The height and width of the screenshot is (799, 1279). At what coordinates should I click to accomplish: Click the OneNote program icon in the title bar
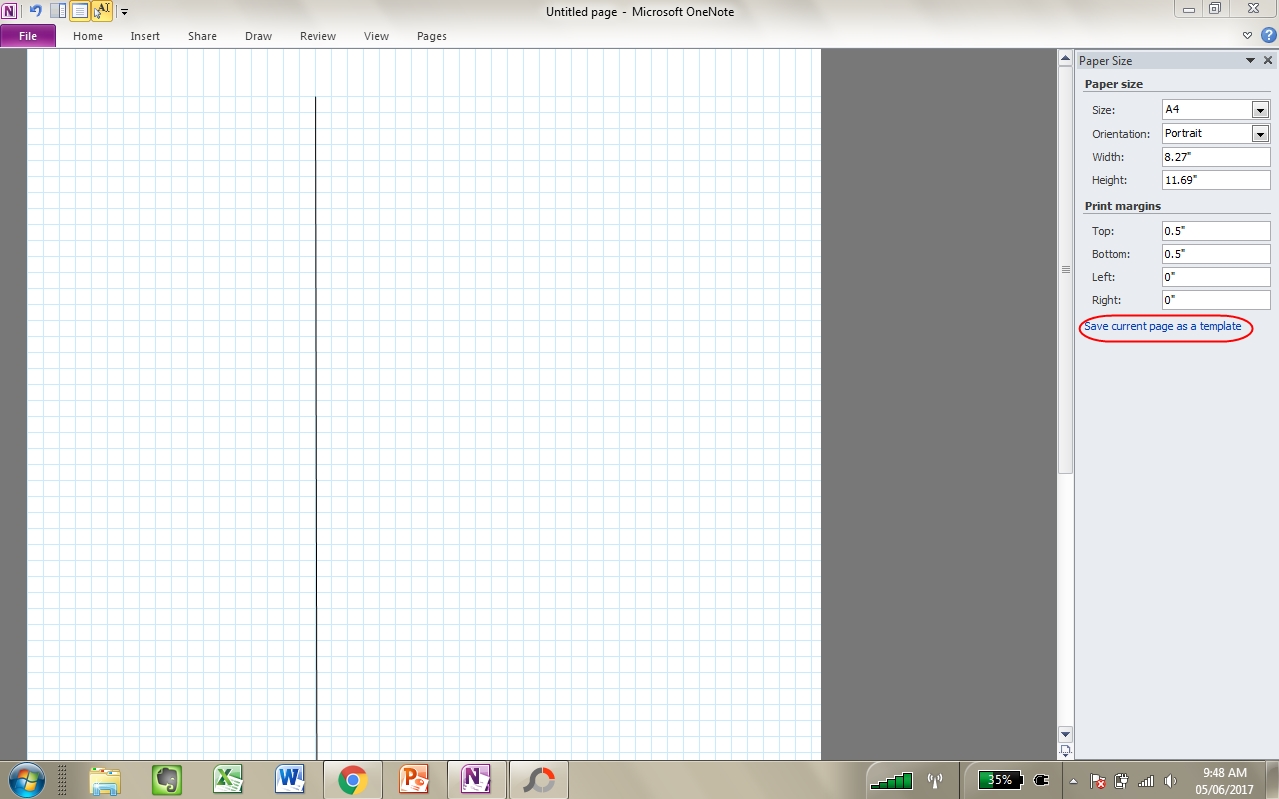[10, 11]
